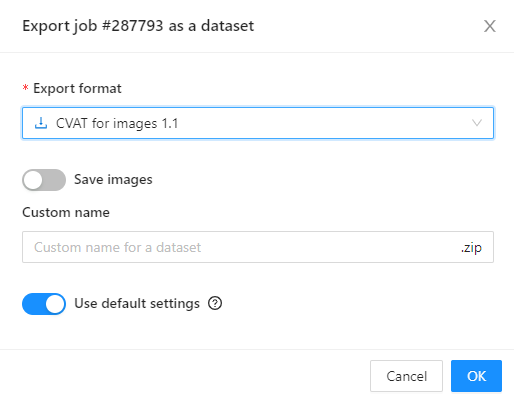Image resolution: width=514 pixels, height=402 pixels.
Task: Enable the Save images switch
Action: (44, 180)
